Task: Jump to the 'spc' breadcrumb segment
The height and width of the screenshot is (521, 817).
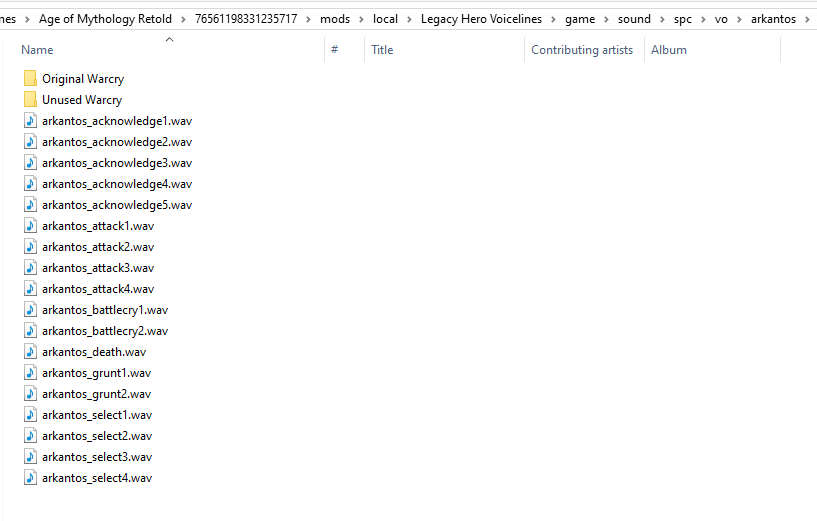Action: (x=682, y=19)
